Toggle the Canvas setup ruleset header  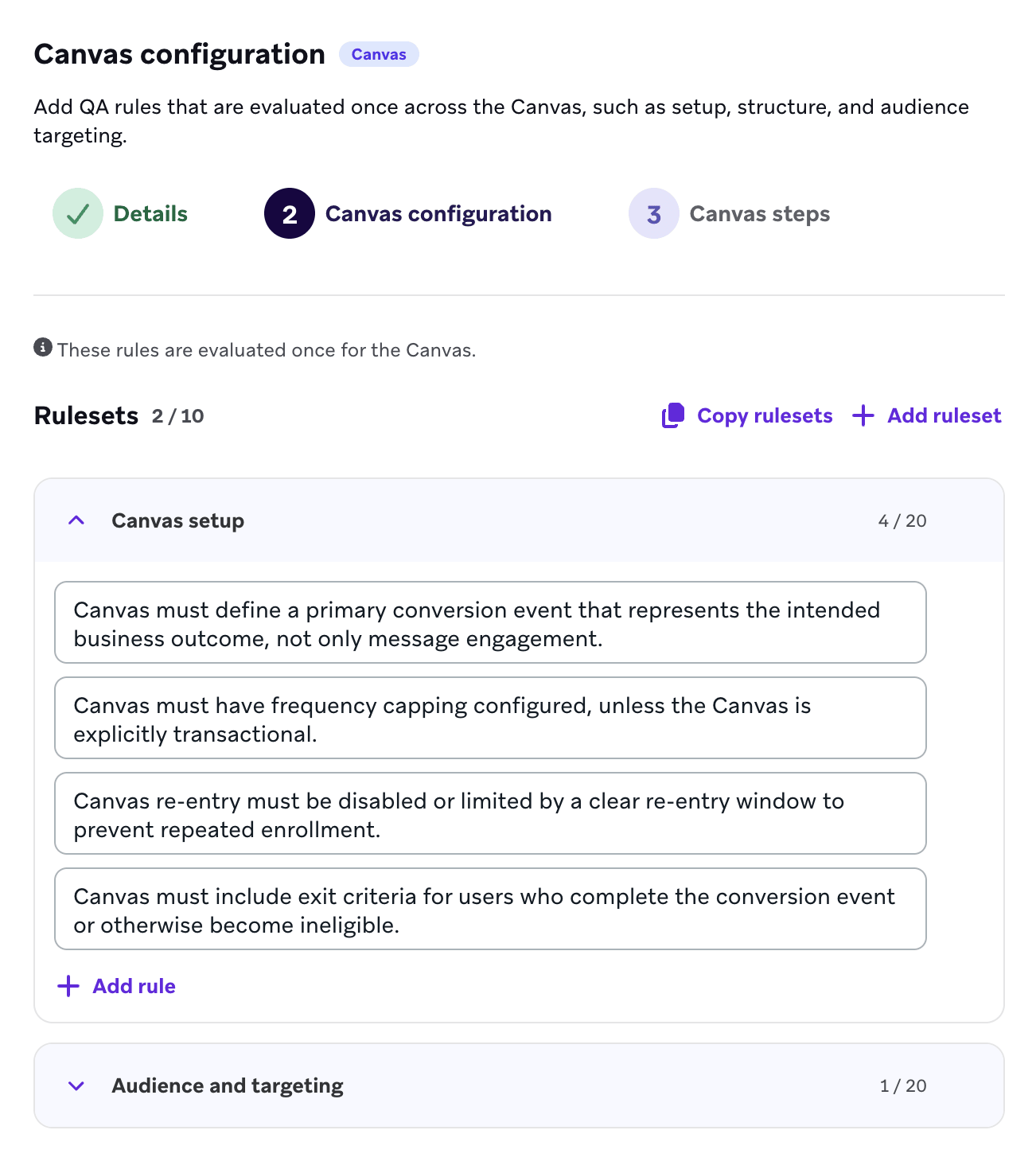[519, 520]
